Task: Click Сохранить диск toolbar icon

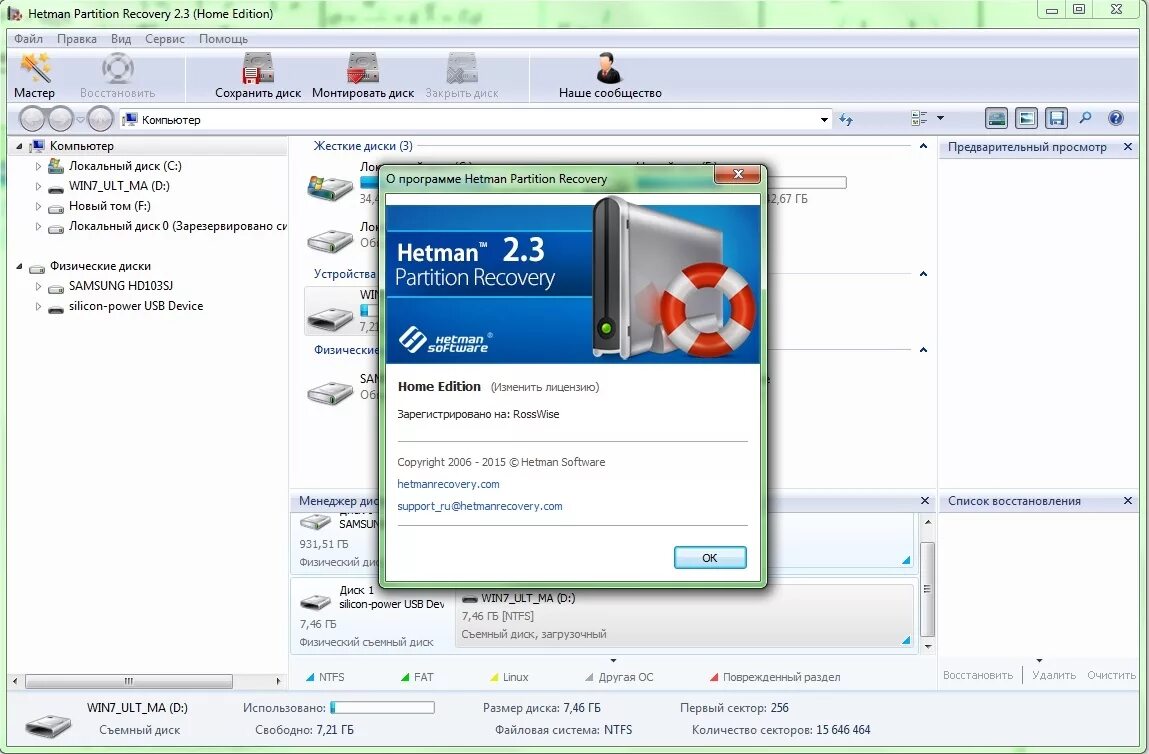Action: [258, 68]
